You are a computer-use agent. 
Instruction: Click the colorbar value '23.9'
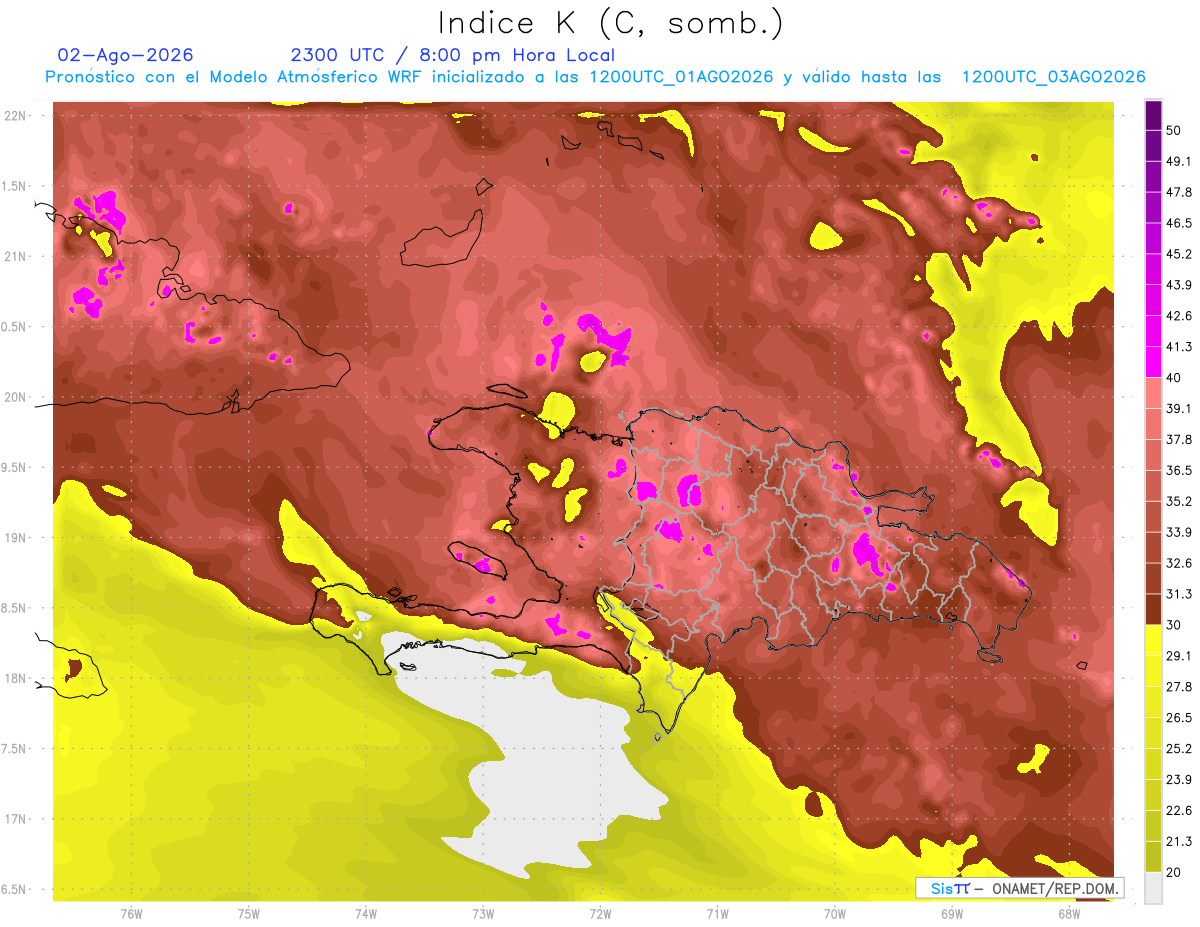coord(1178,780)
